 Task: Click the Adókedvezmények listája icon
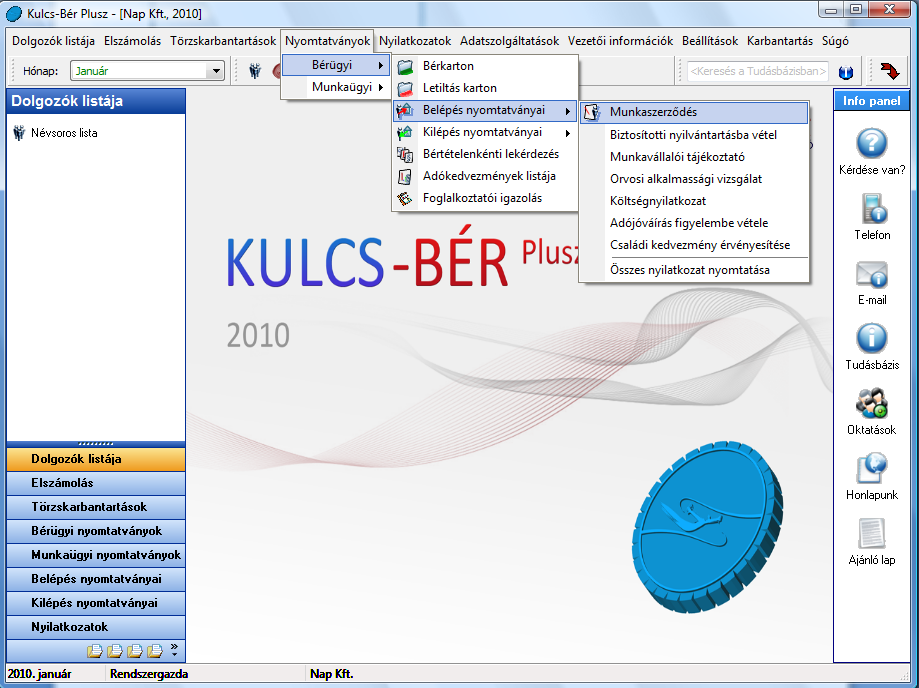click(405, 176)
